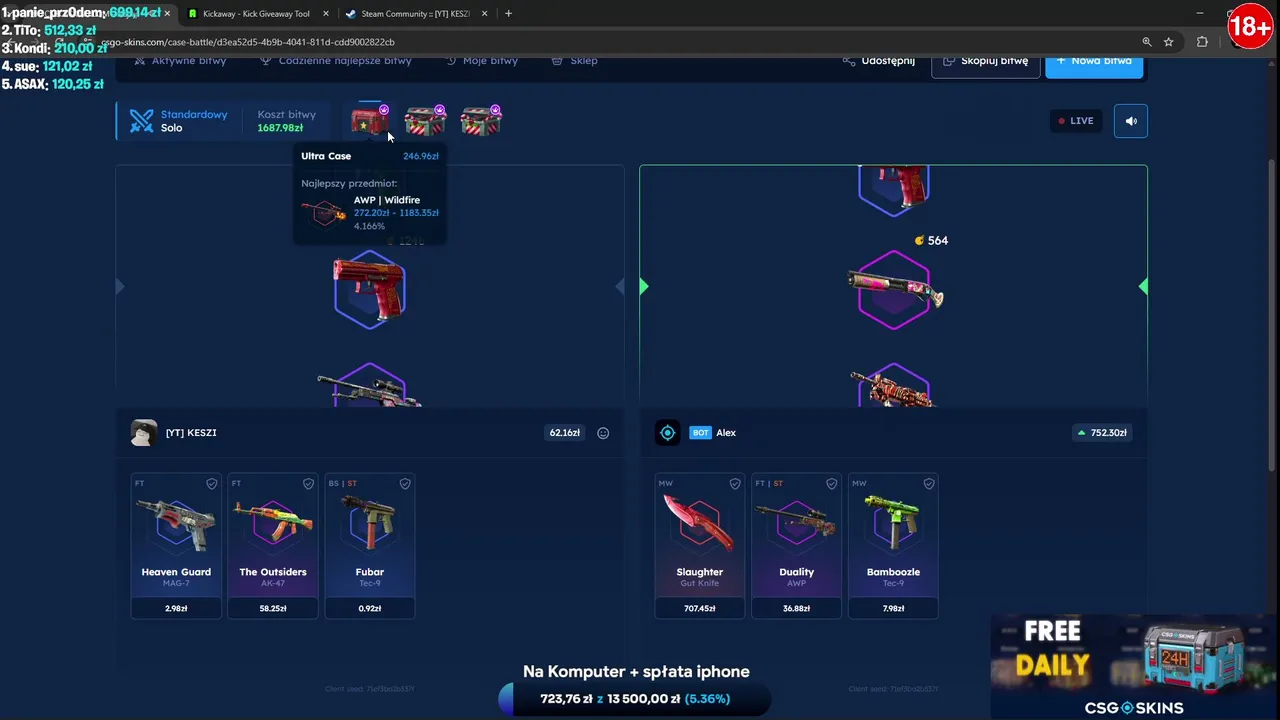Click FREE DAILY CSGO-Skins banner
The image size is (1280, 720).
point(1135,667)
